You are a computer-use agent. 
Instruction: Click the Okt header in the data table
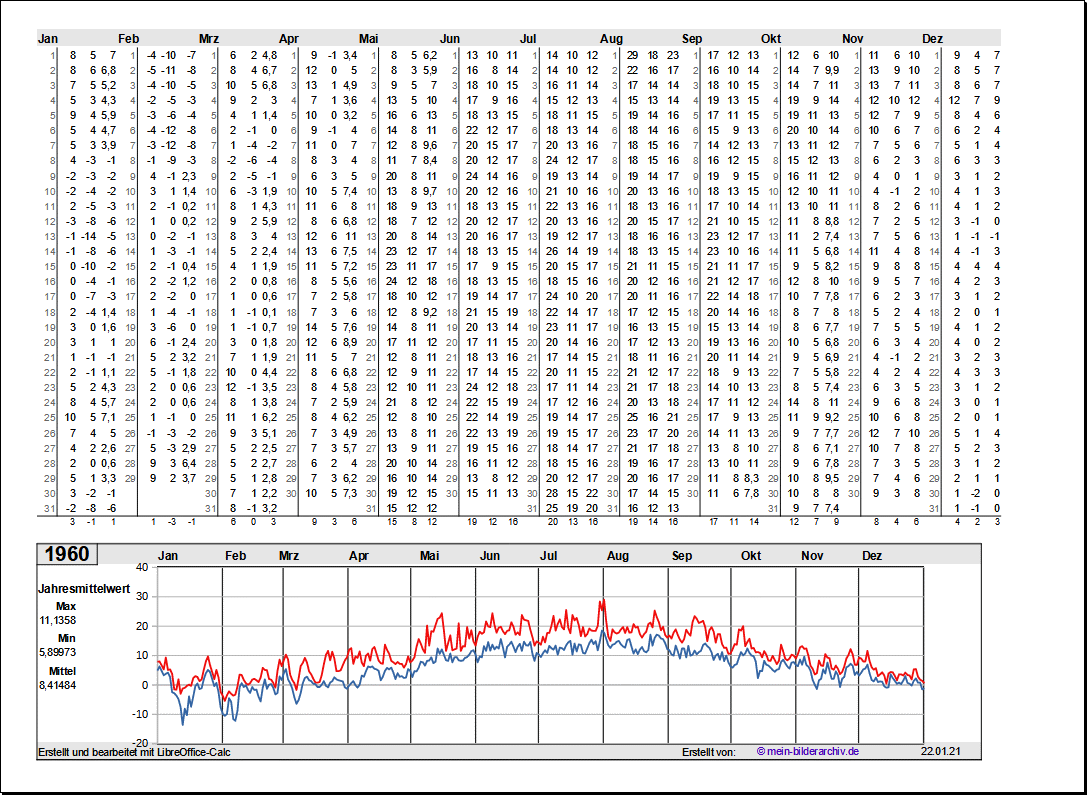pos(771,39)
